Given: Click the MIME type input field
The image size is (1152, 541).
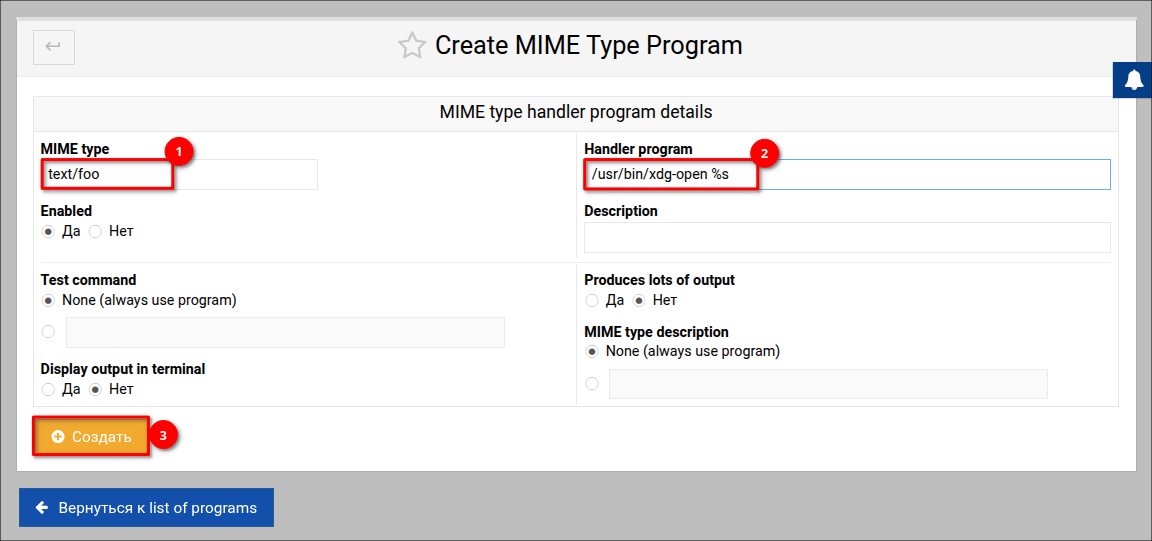Looking at the screenshot, I should (178, 174).
